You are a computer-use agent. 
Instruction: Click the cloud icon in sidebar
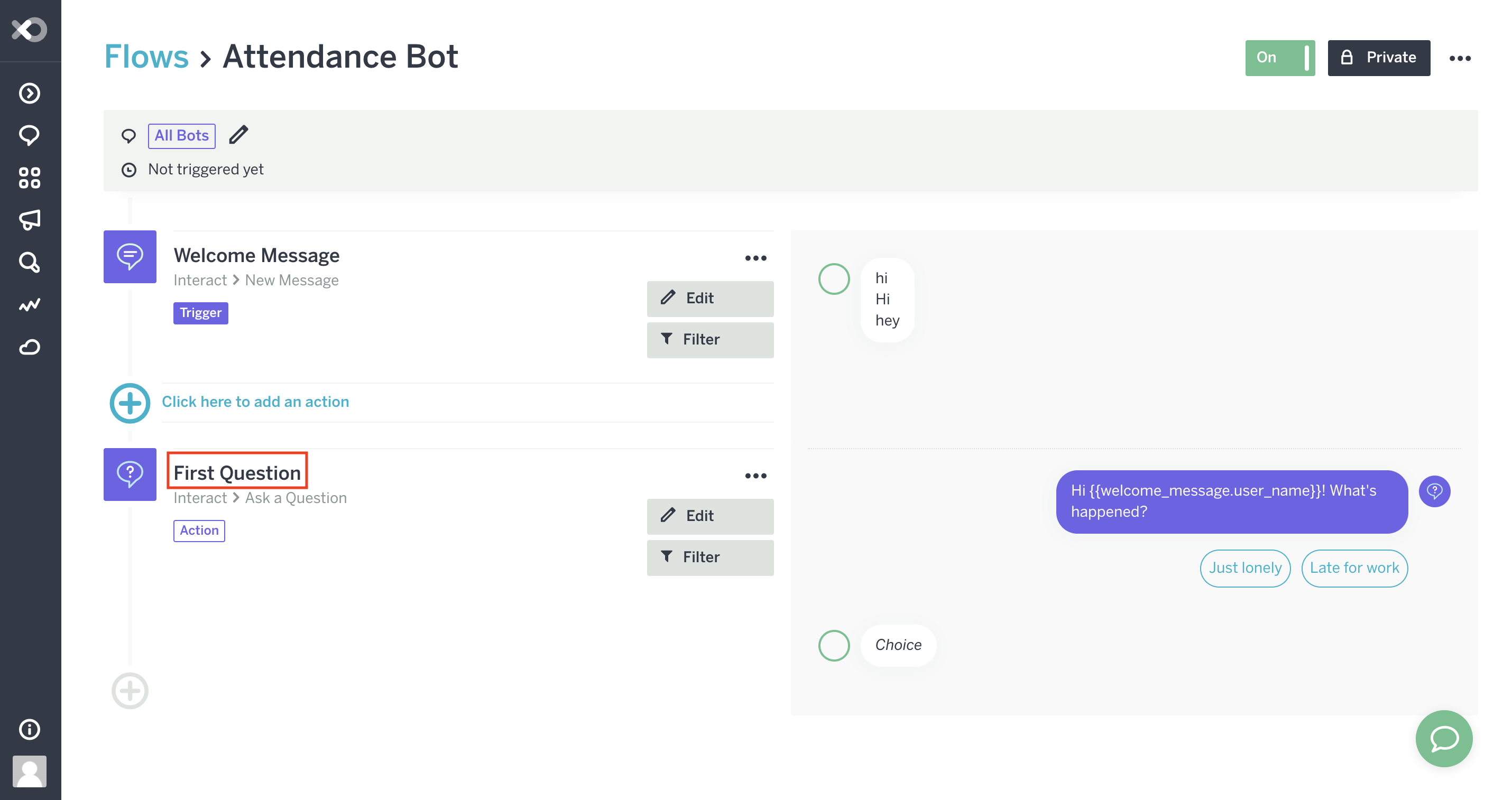tap(30, 347)
